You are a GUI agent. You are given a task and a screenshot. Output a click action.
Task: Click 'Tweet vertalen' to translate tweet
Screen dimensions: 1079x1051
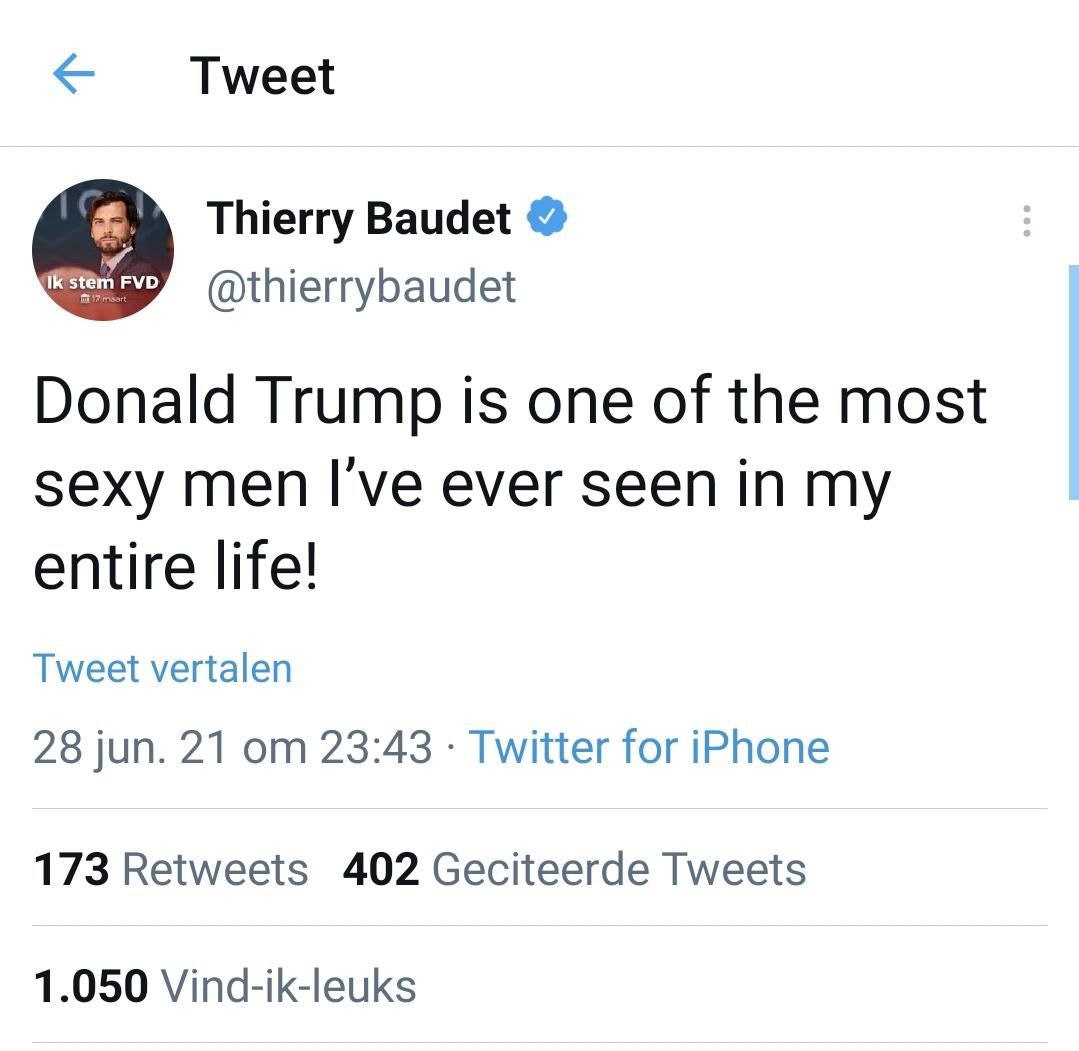[162, 668]
